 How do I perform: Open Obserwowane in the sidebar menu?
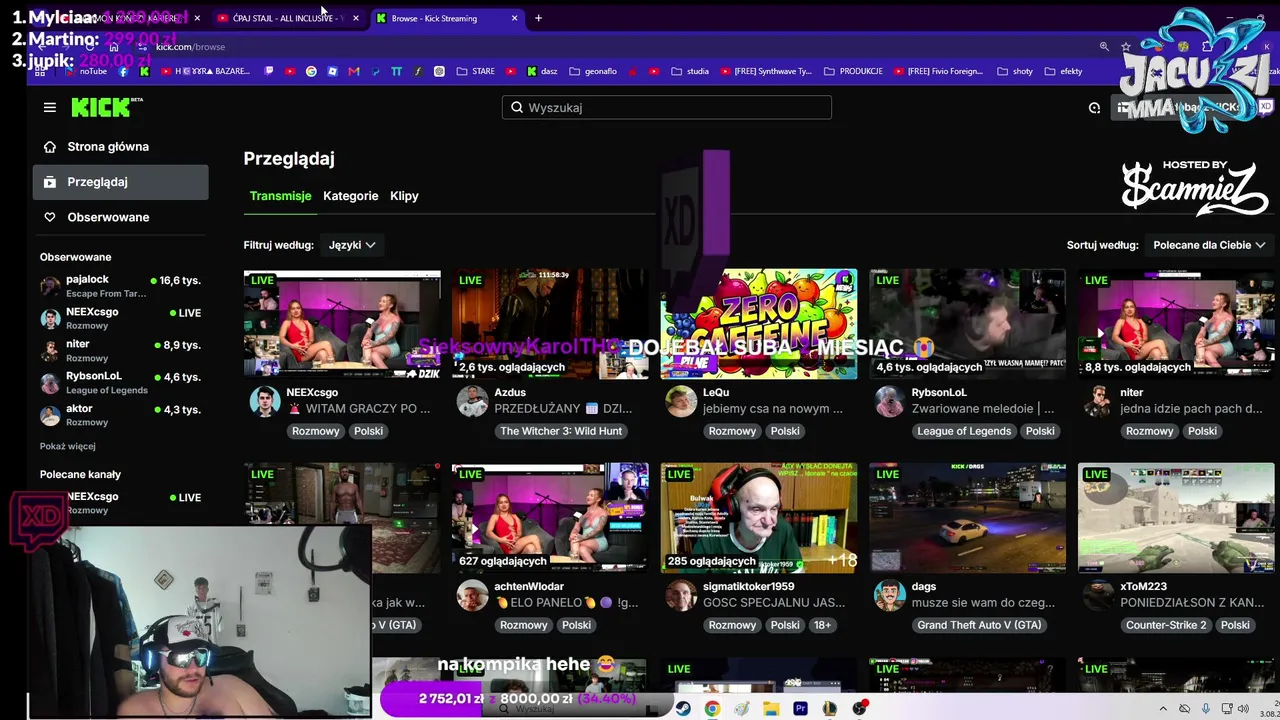coord(120,217)
